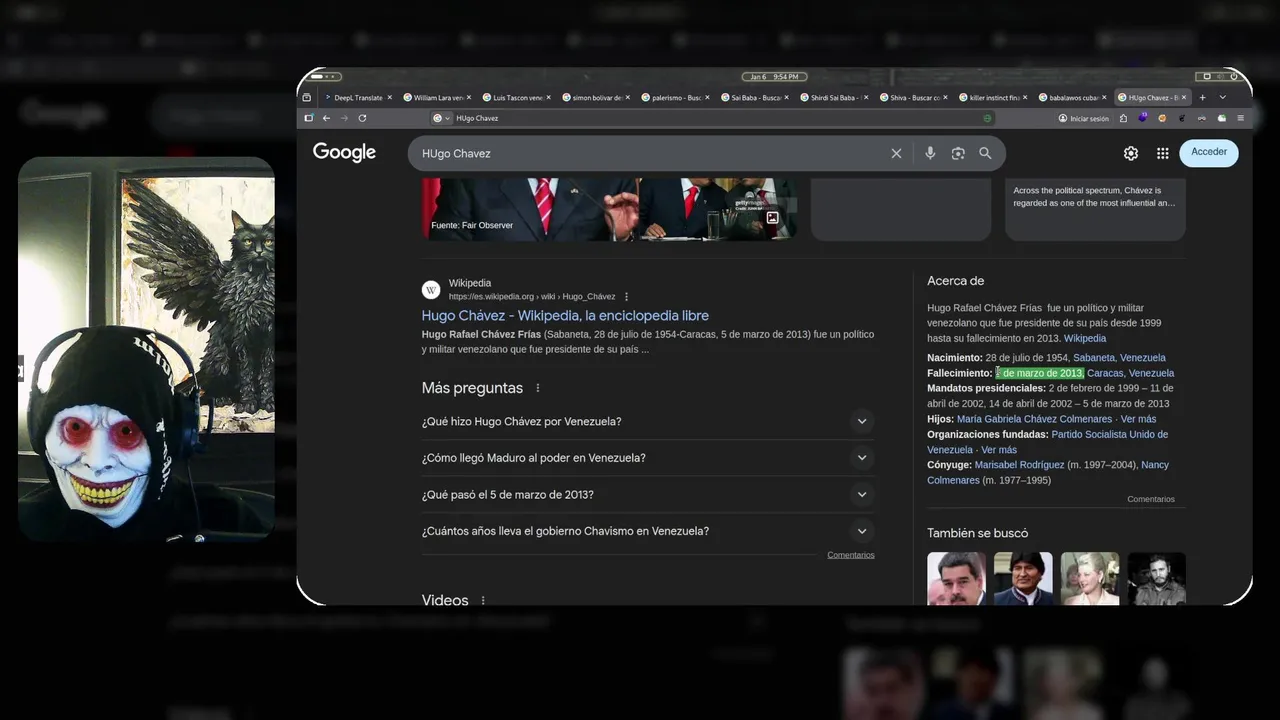Open Evo Morales thumbnail in También se buscó
Image resolution: width=1280 pixels, height=720 pixels.
(x=1023, y=578)
